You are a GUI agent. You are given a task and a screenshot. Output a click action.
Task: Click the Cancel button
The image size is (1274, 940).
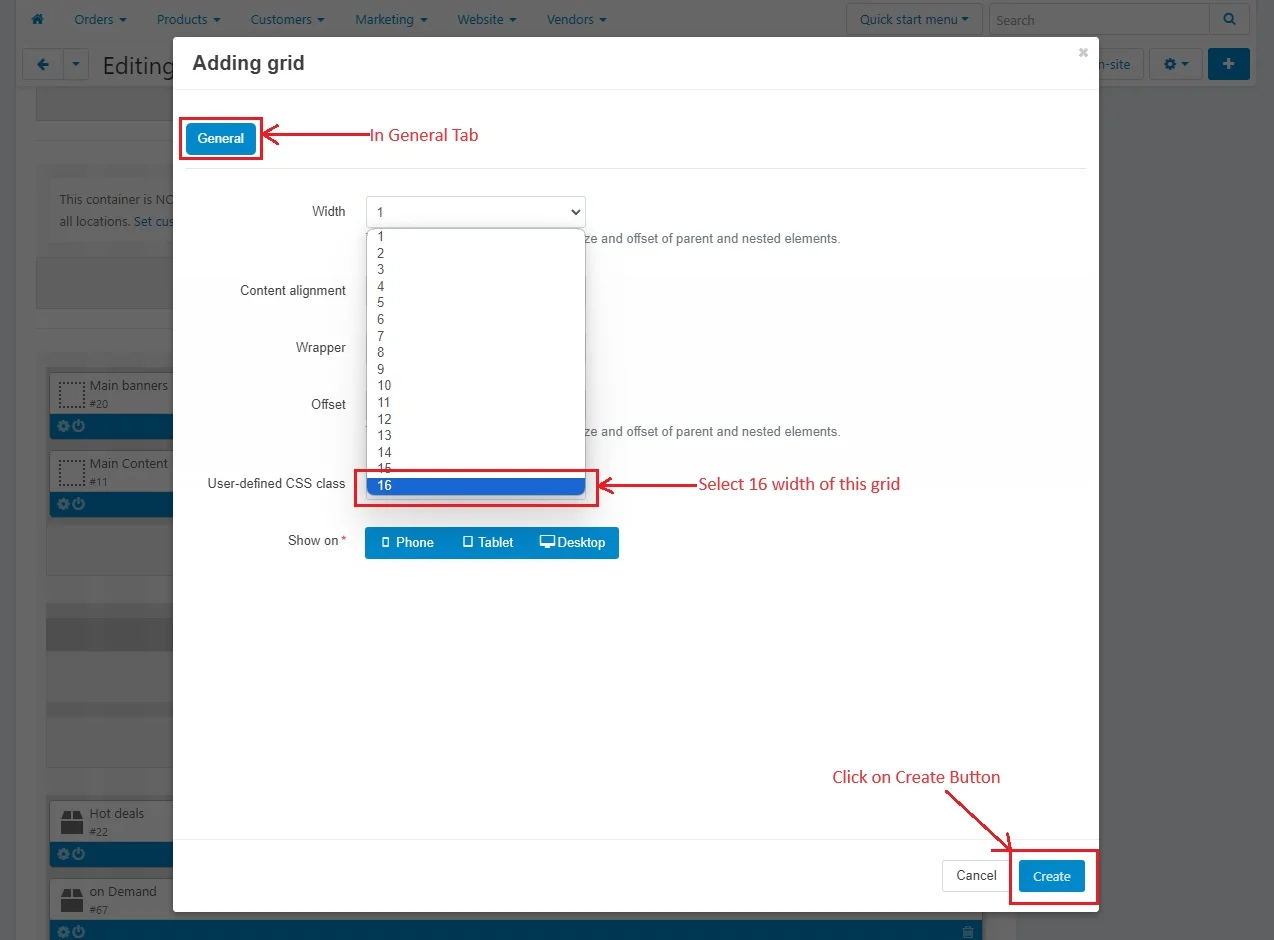click(x=976, y=876)
